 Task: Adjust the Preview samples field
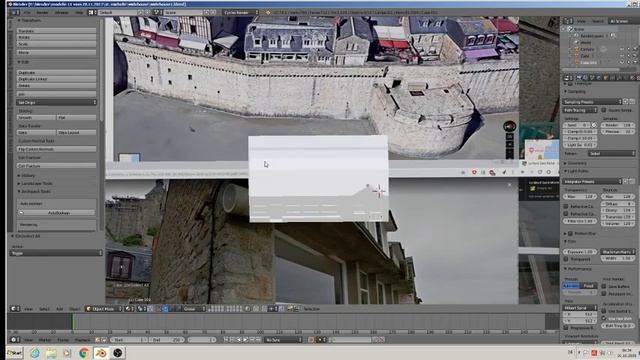pyautogui.click(x=618, y=131)
